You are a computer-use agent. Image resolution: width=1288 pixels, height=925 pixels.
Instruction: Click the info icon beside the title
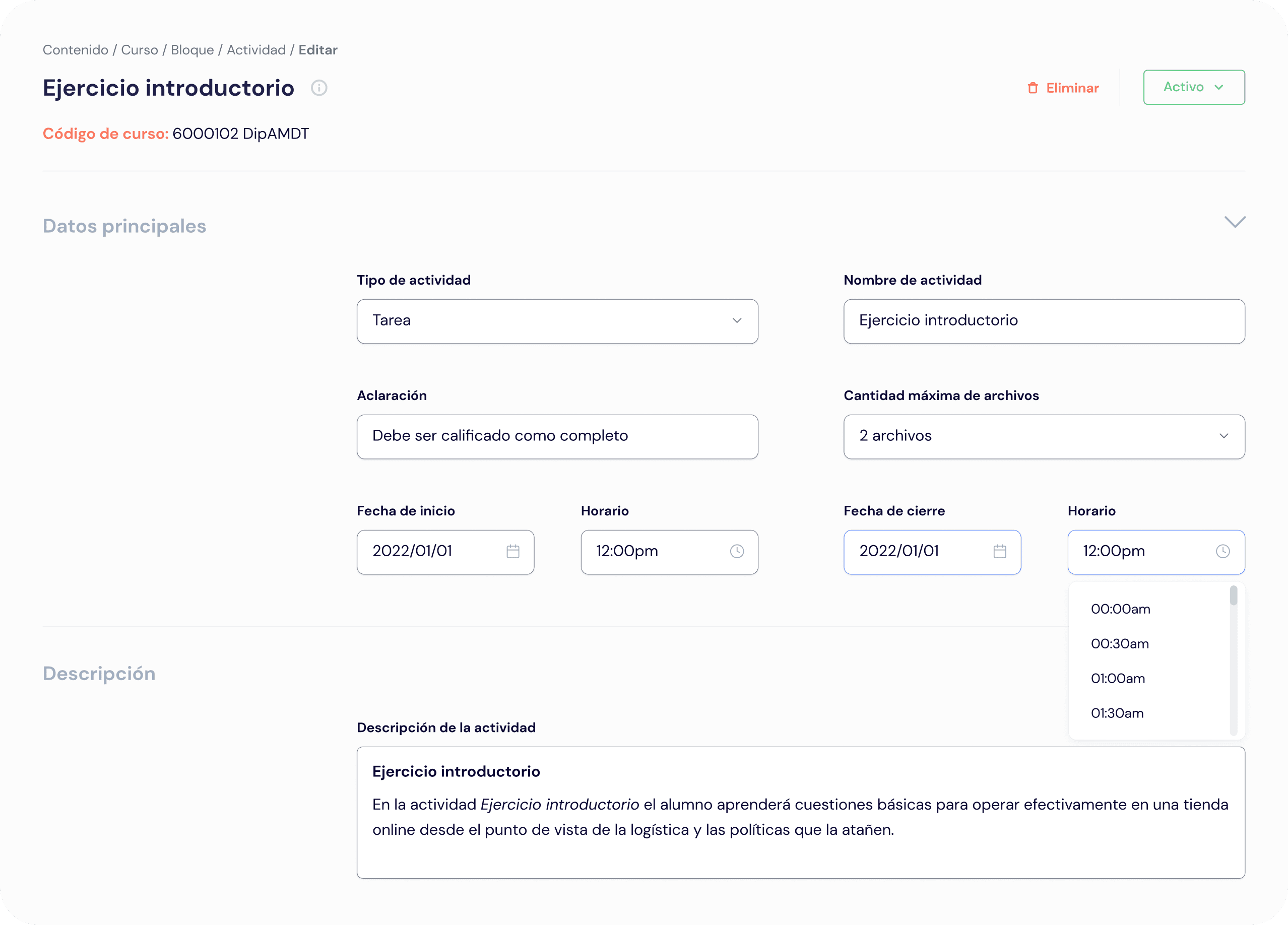(319, 88)
